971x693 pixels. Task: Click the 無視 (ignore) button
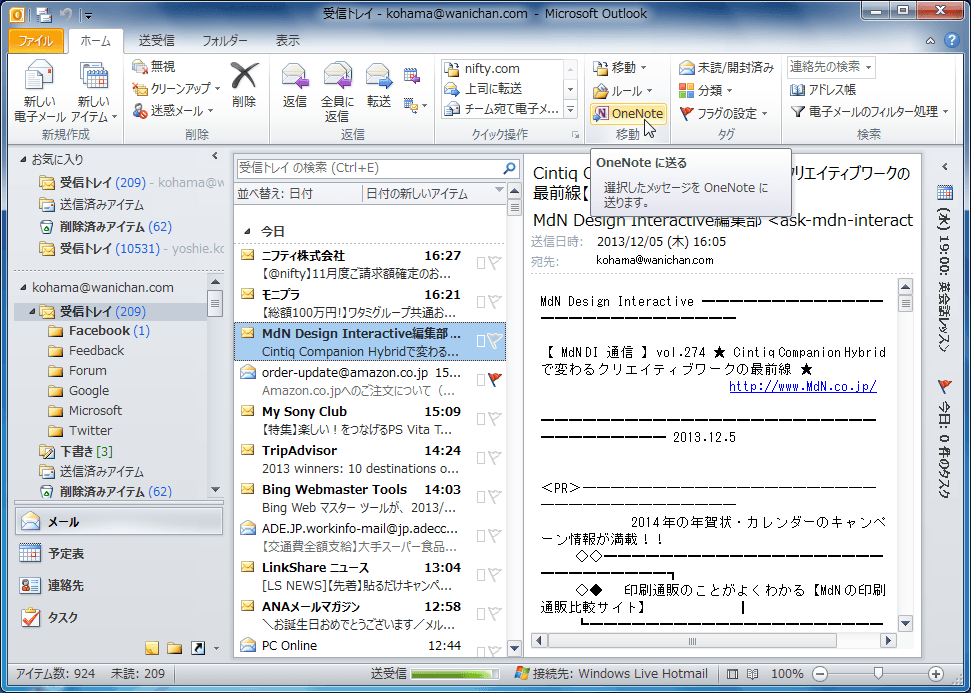(x=154, y=66)
